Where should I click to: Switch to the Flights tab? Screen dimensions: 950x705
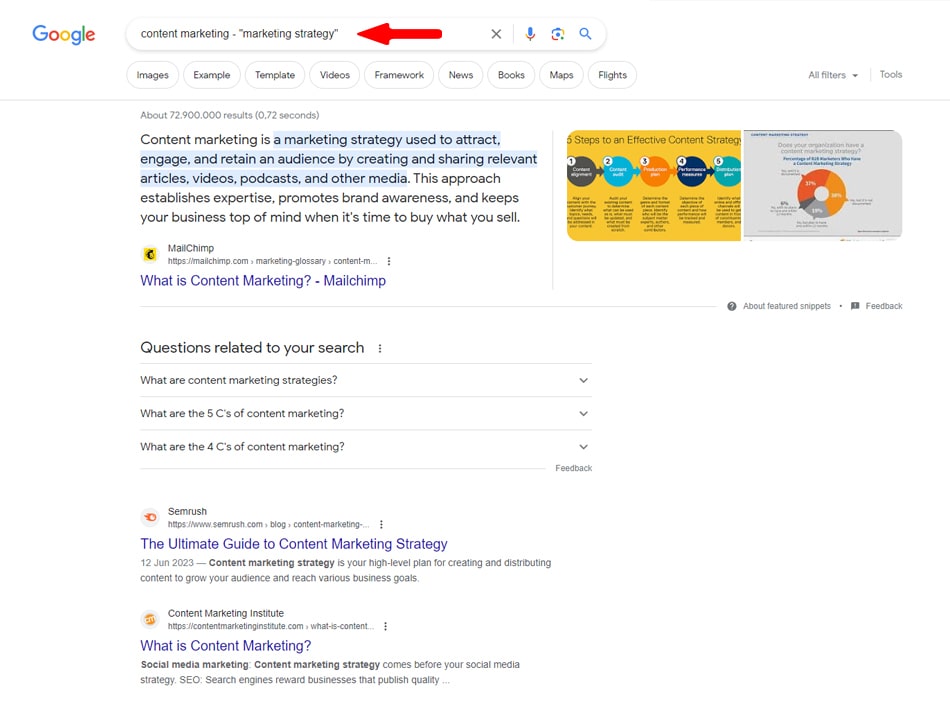click(613, 75)
